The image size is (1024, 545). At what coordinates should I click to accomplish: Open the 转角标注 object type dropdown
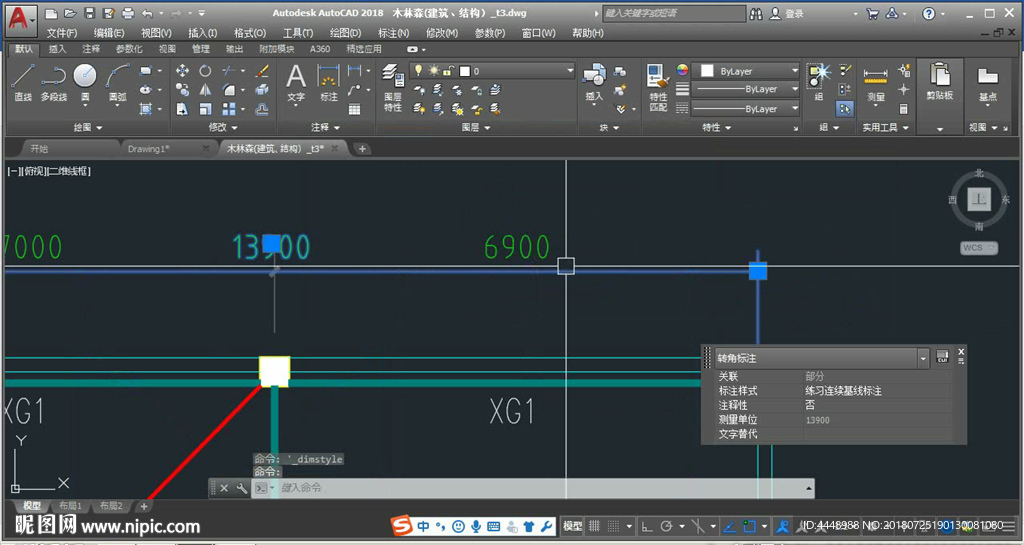tap(923, 357)
